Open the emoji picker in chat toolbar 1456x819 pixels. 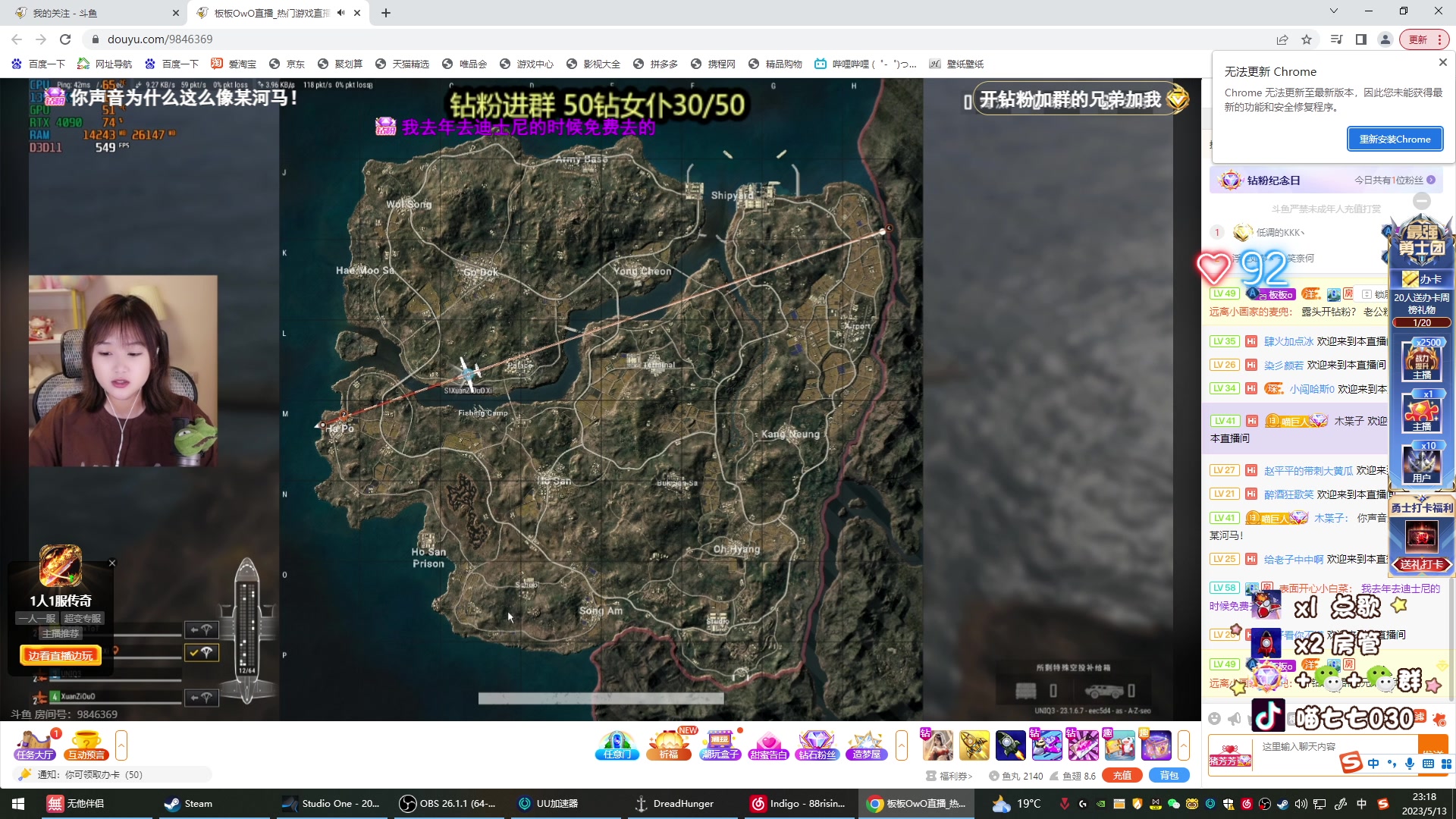click(1214, 718)
